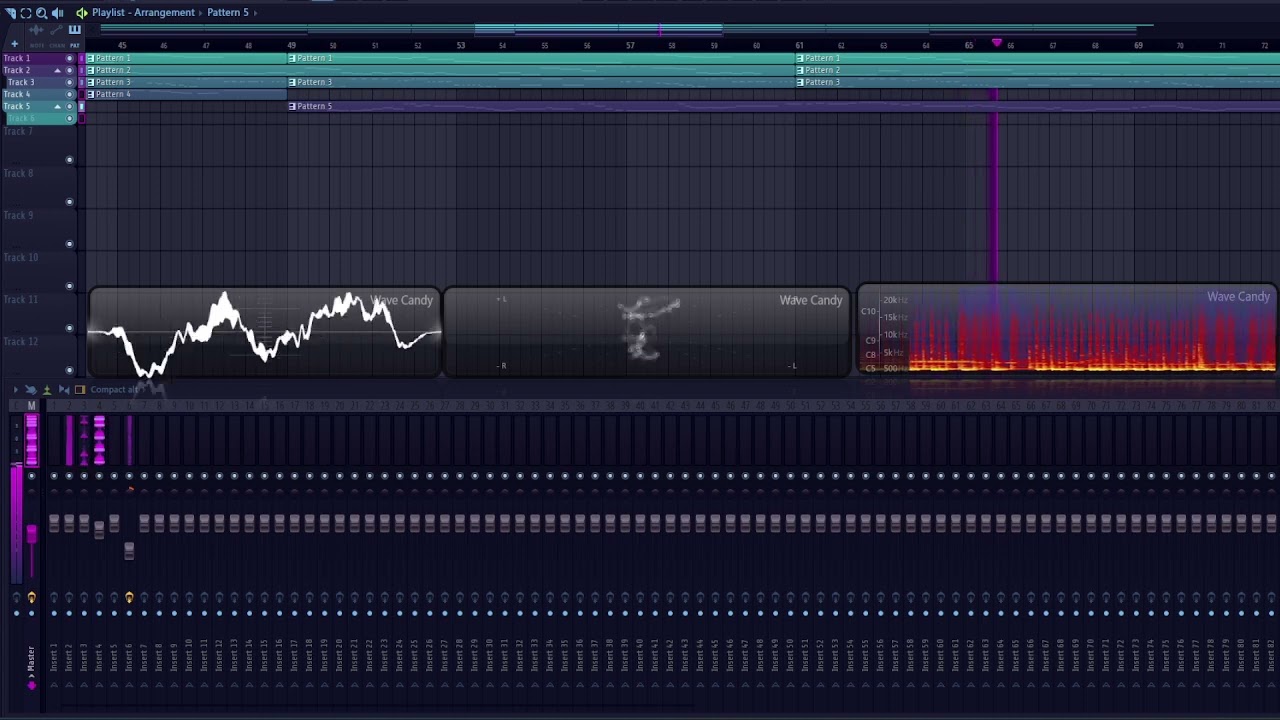1280x720 pixels.
Task: Select the Track 11 header label
Action: click(20, 299)
